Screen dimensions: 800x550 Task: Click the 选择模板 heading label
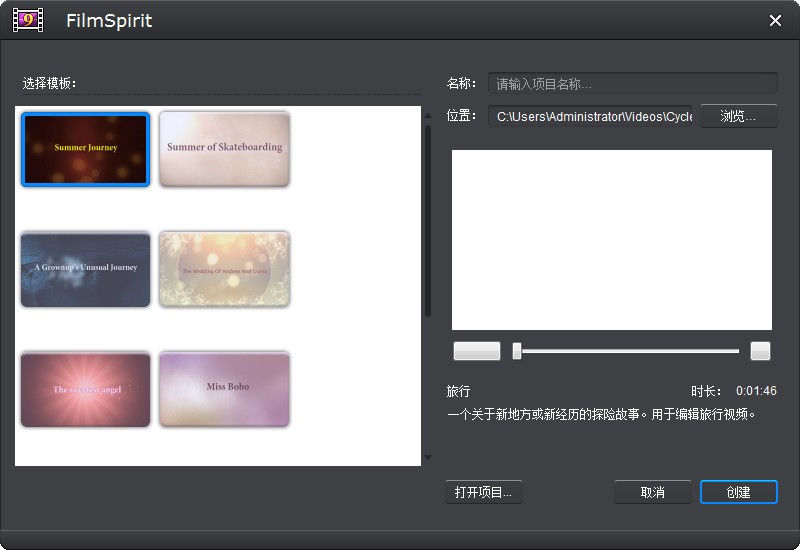49,83
